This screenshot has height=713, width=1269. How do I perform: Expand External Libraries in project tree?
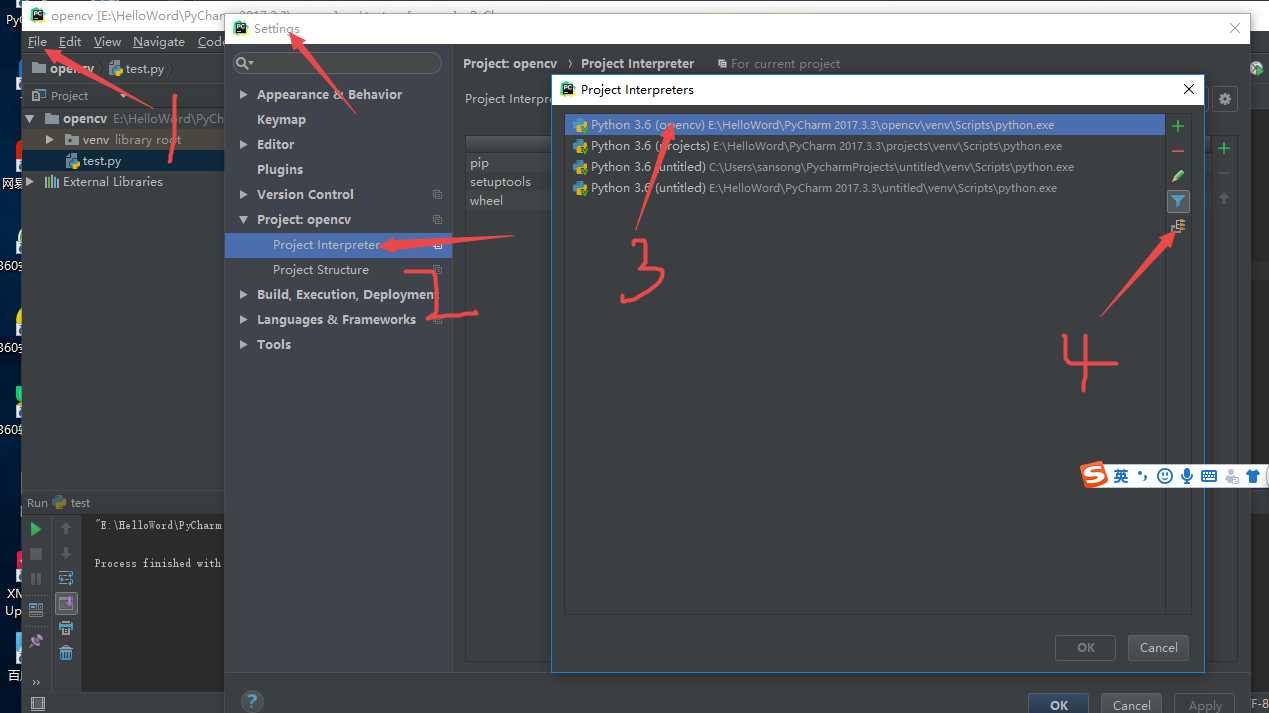pos(30,182)
